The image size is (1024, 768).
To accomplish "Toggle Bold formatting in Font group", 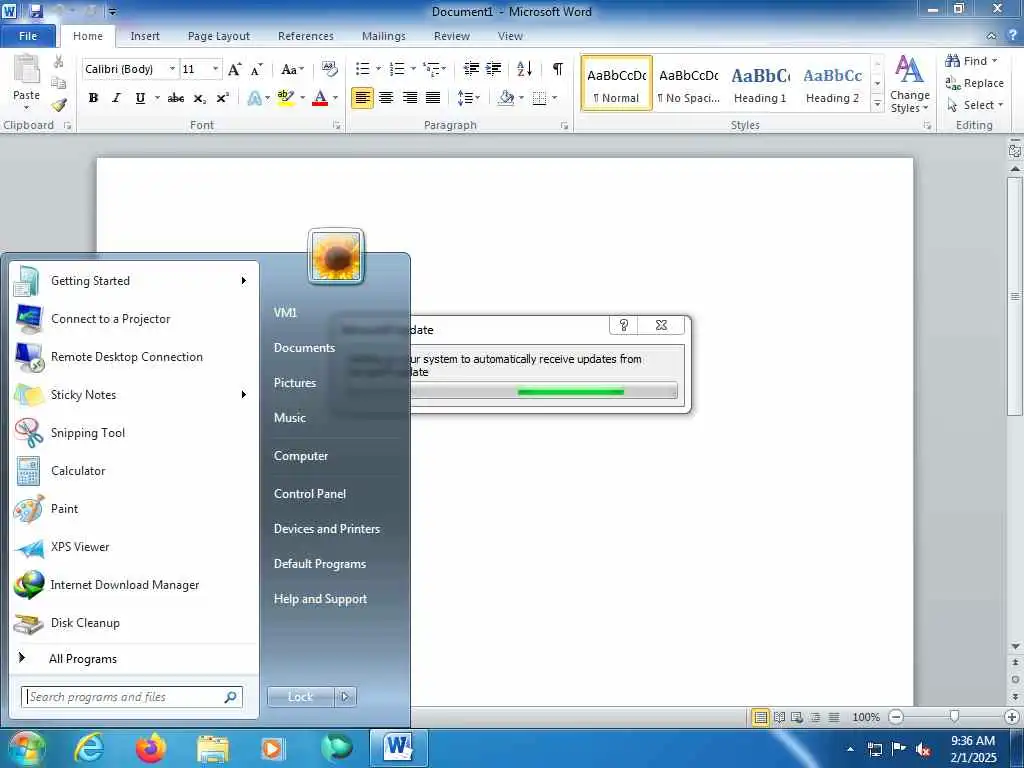I will [x=93, y=98].
